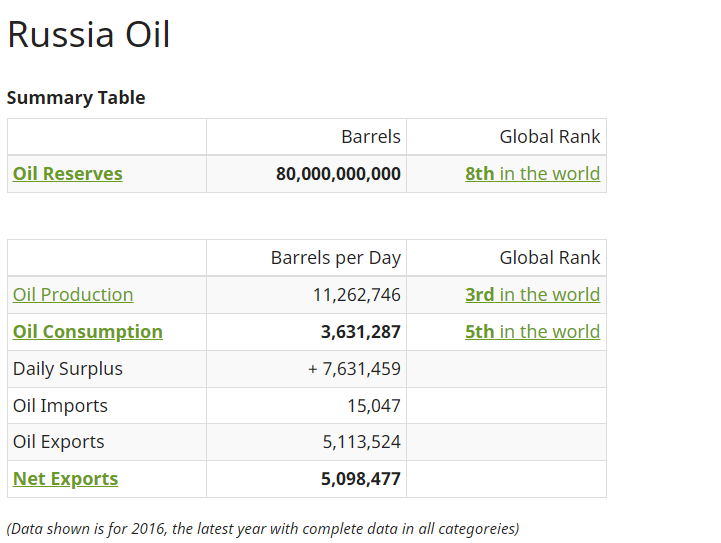The height and width of the screenshot is (543, 721).
Task: Select the 3,631,287 consumption value
Action: 361,332
